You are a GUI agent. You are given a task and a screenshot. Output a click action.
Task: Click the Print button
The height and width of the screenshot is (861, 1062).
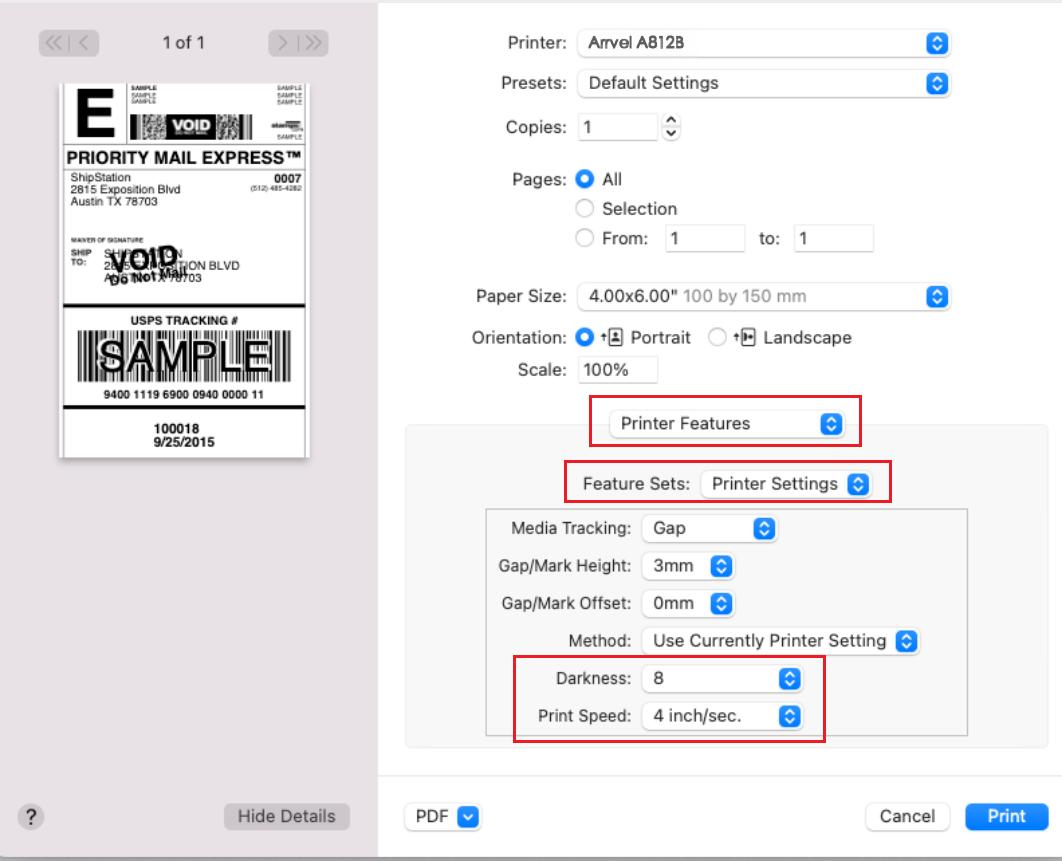[x=1006, y=816]
